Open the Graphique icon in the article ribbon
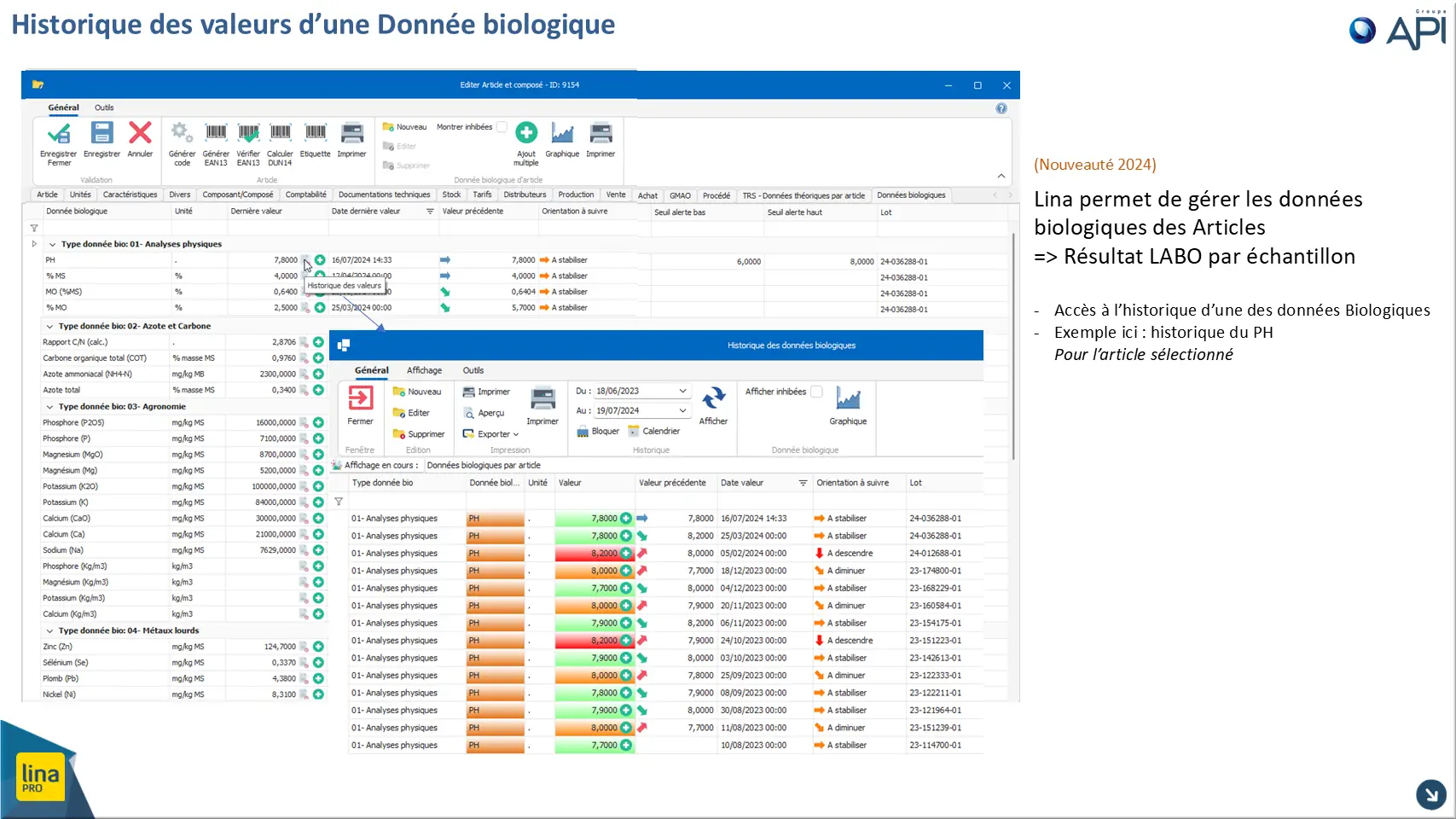The image size is (1456, 819). (x=562, y=133)
